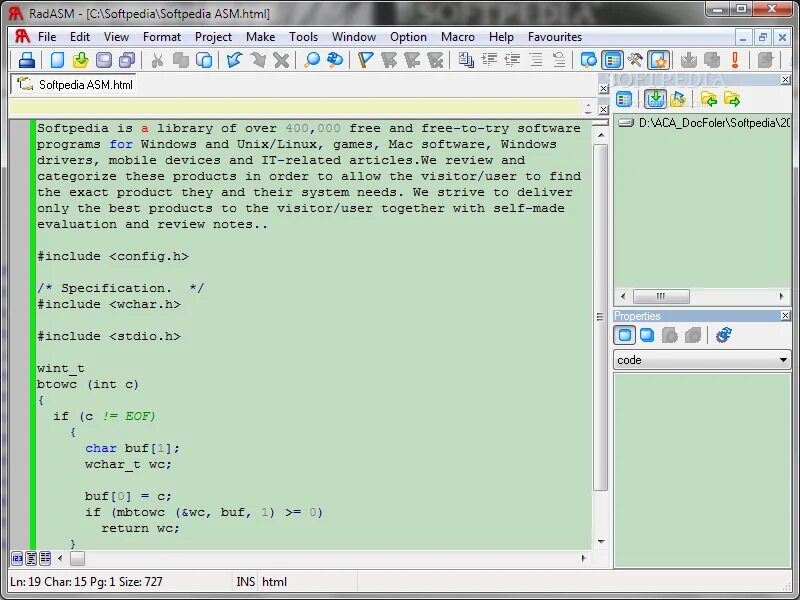Click the Delete X toolbar icon
Screen dimensions: 800x600
(281, 60)
